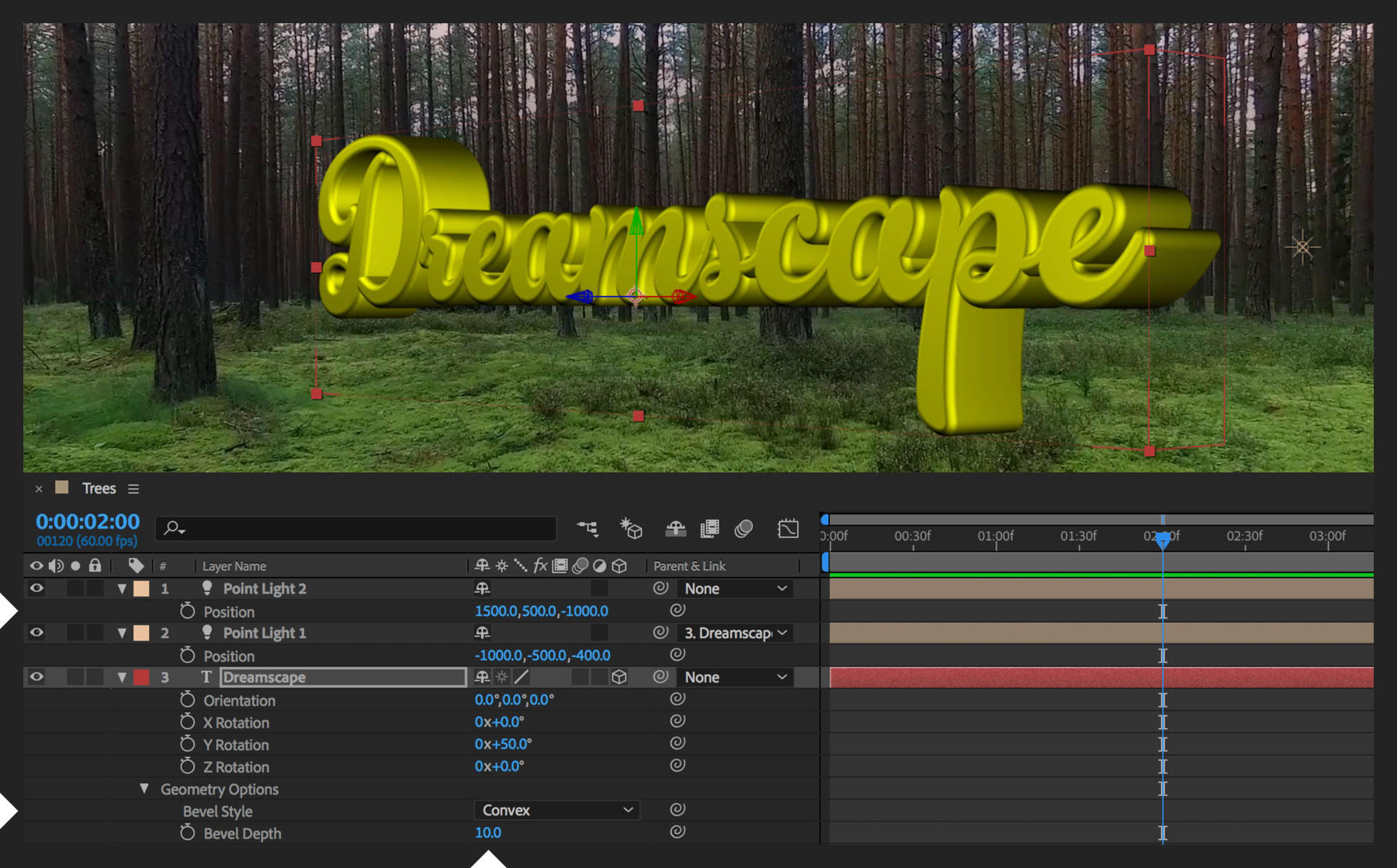Toggle the draft 3D renderer
Viewport: 1397px width, 868px height.
[x=632, y=528]
